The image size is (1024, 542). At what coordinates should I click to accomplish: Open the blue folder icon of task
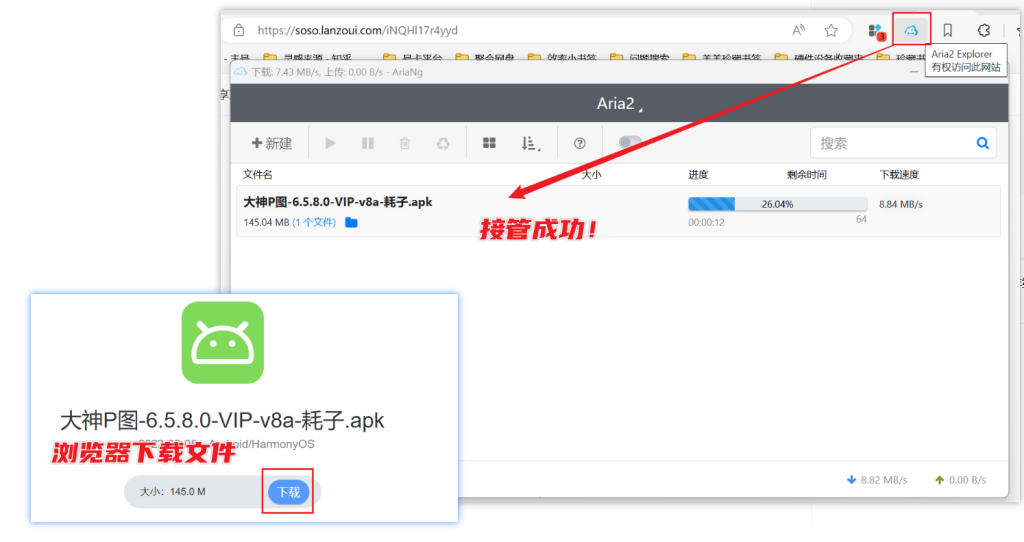pos(351,222)
